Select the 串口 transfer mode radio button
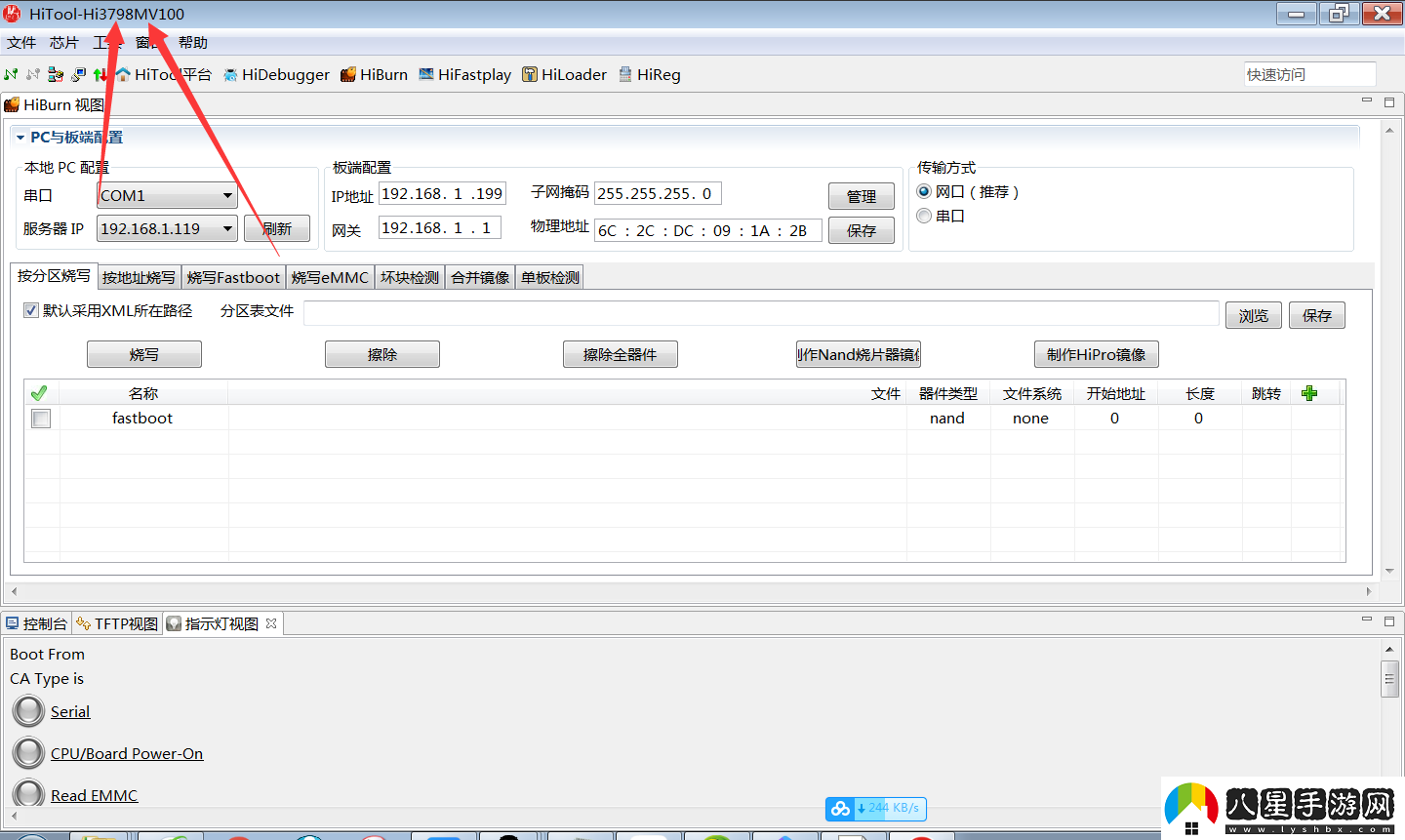 [x=923, y=216]
